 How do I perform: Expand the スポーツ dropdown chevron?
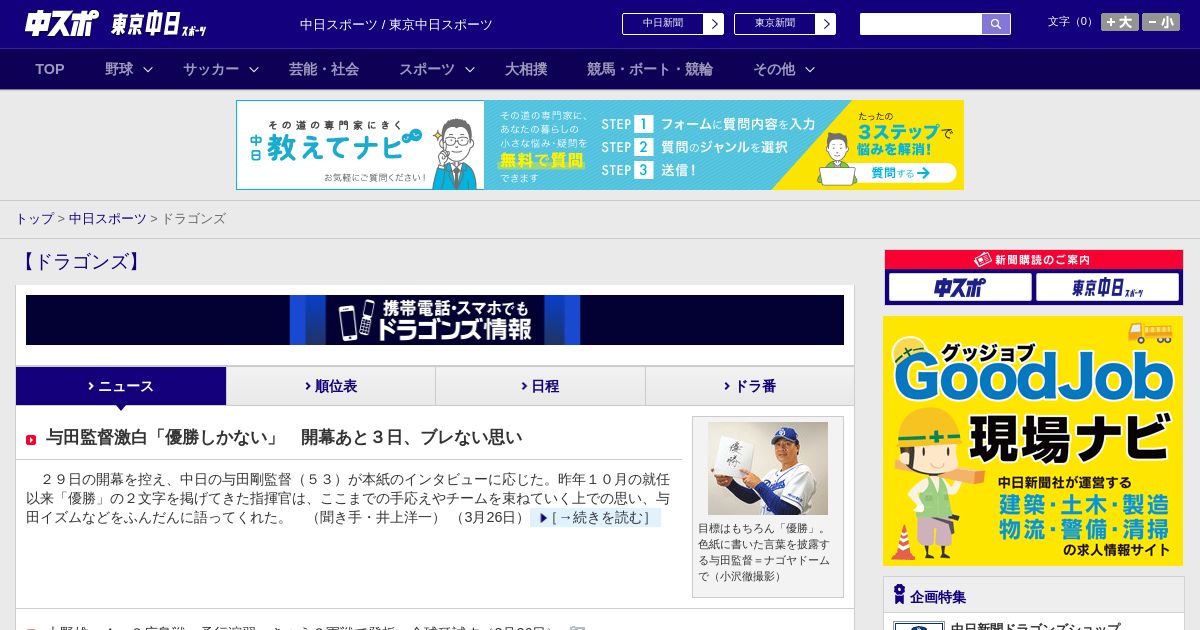click(470, 69)
